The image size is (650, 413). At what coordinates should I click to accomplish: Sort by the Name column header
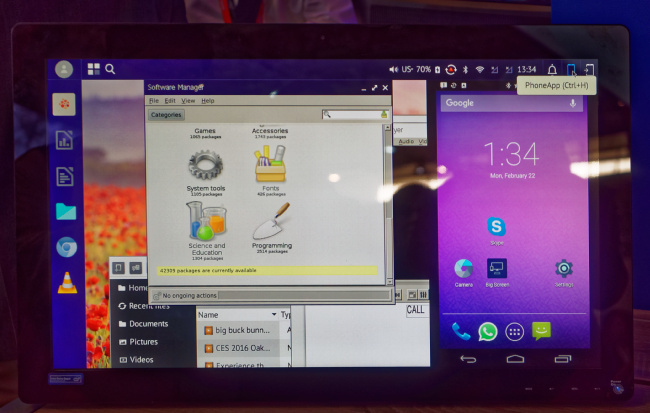238,315
